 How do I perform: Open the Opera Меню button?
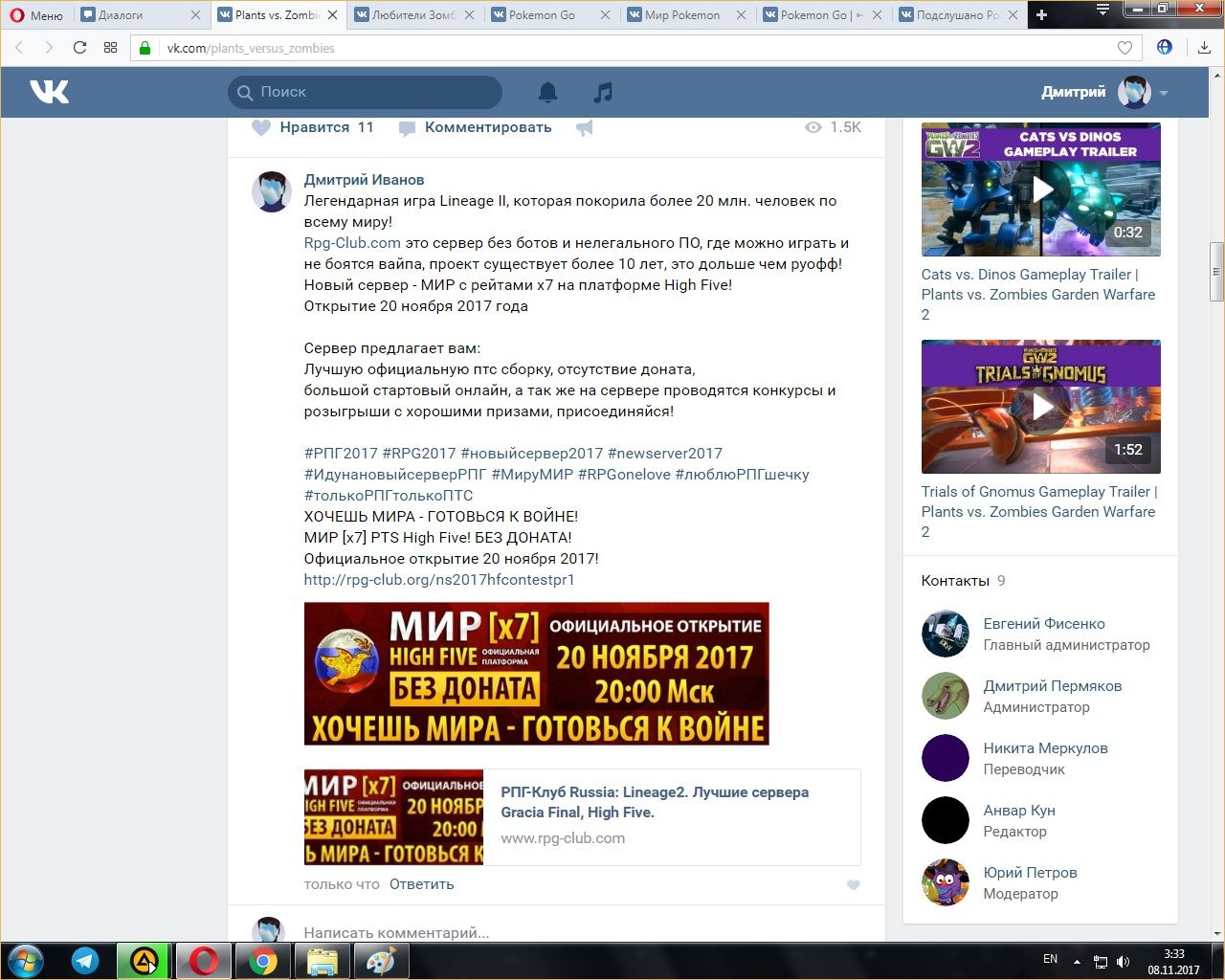coord(36,14)
